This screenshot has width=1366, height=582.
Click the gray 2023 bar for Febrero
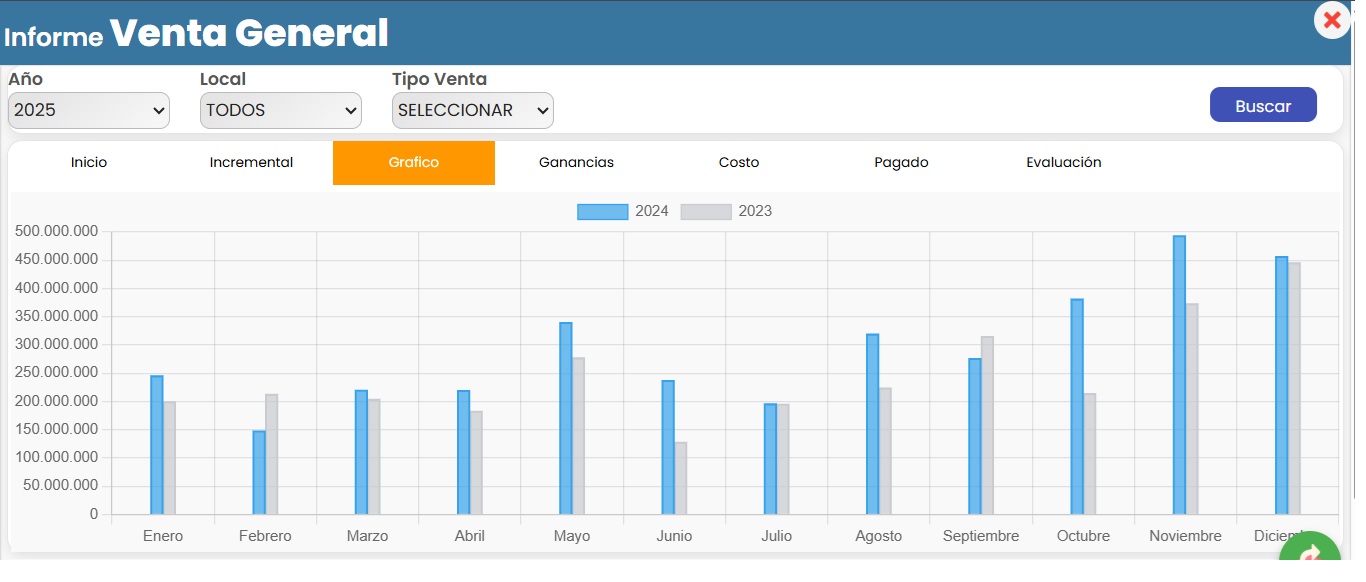click(271, 454)
